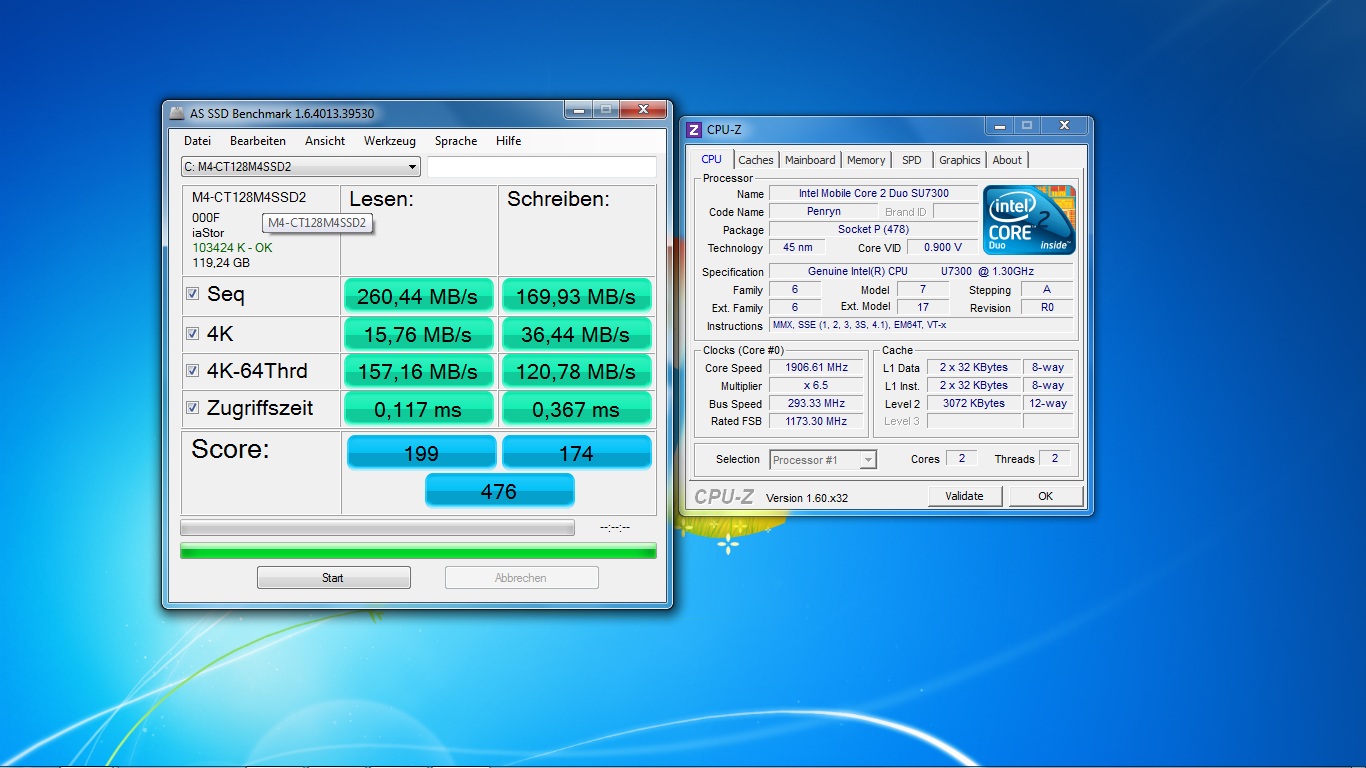Click the CPU-Z title bar Z icon

click(x=693, y=129)
